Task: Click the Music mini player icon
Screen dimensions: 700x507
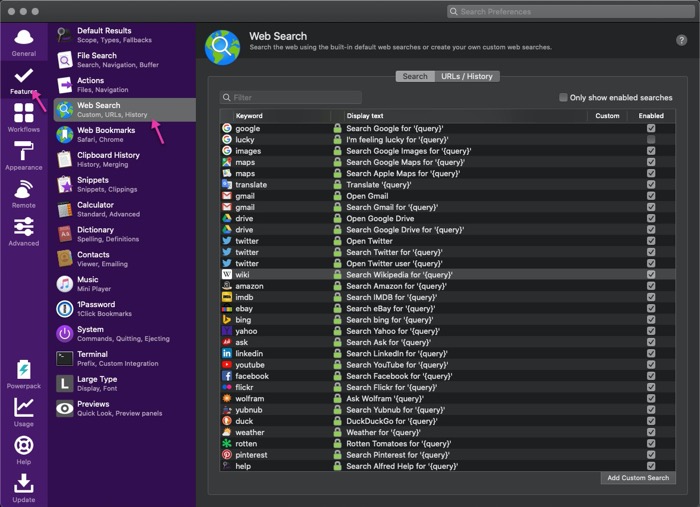Action: coord(65,284)
